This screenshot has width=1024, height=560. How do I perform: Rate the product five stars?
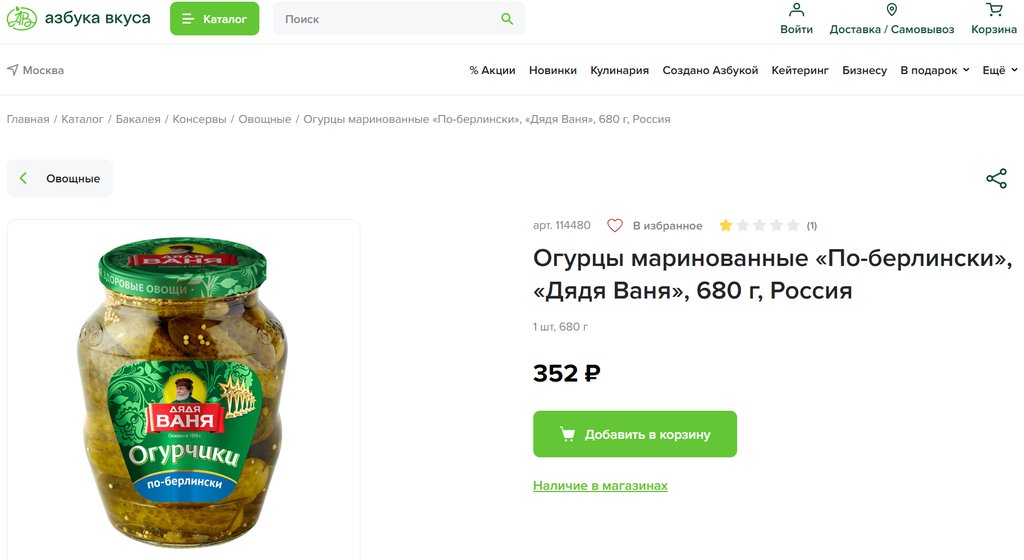(x=794, y=226)
